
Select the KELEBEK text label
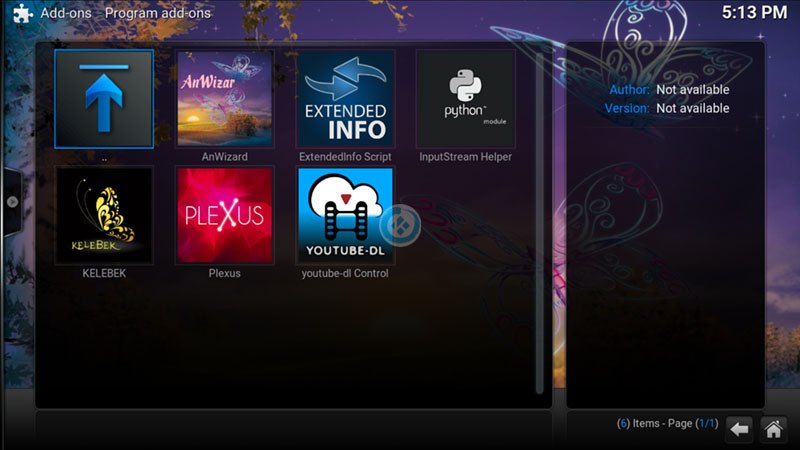tap(104, 273)
